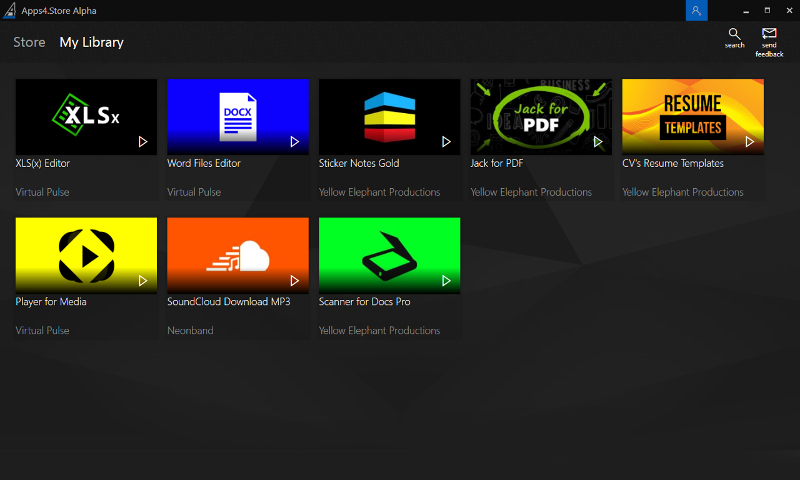Open the Sticker Notes Gold thumbnail
This screenshot has height=480, width=800.
389,117
